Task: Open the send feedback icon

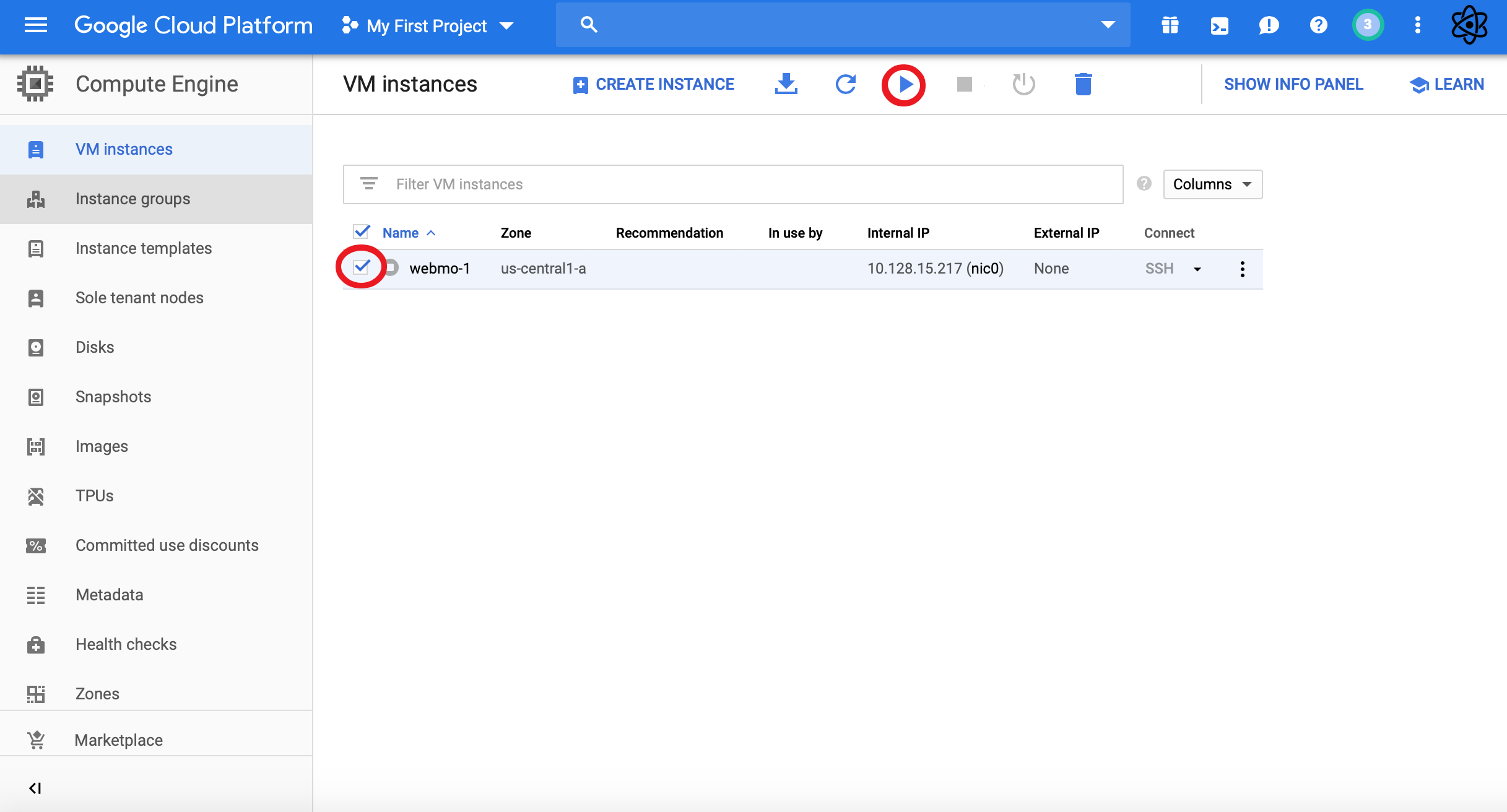Action: click(x=1269, y=25)
